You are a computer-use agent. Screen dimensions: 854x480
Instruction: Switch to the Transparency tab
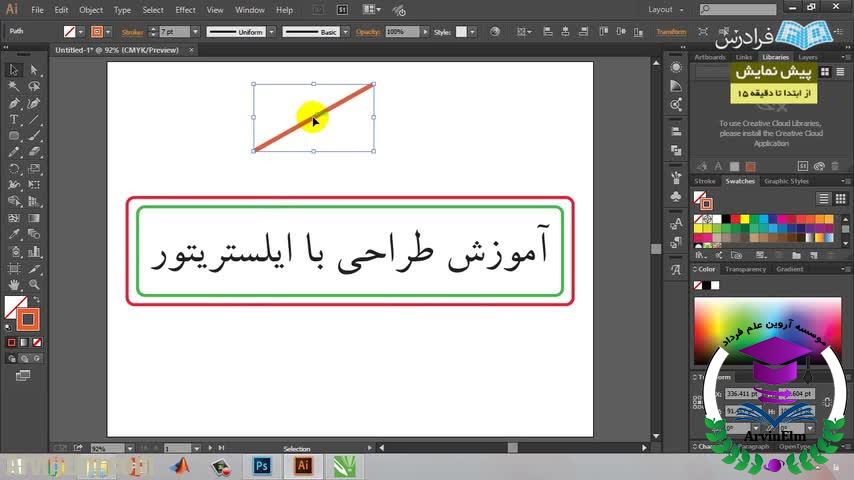point(745,269)
